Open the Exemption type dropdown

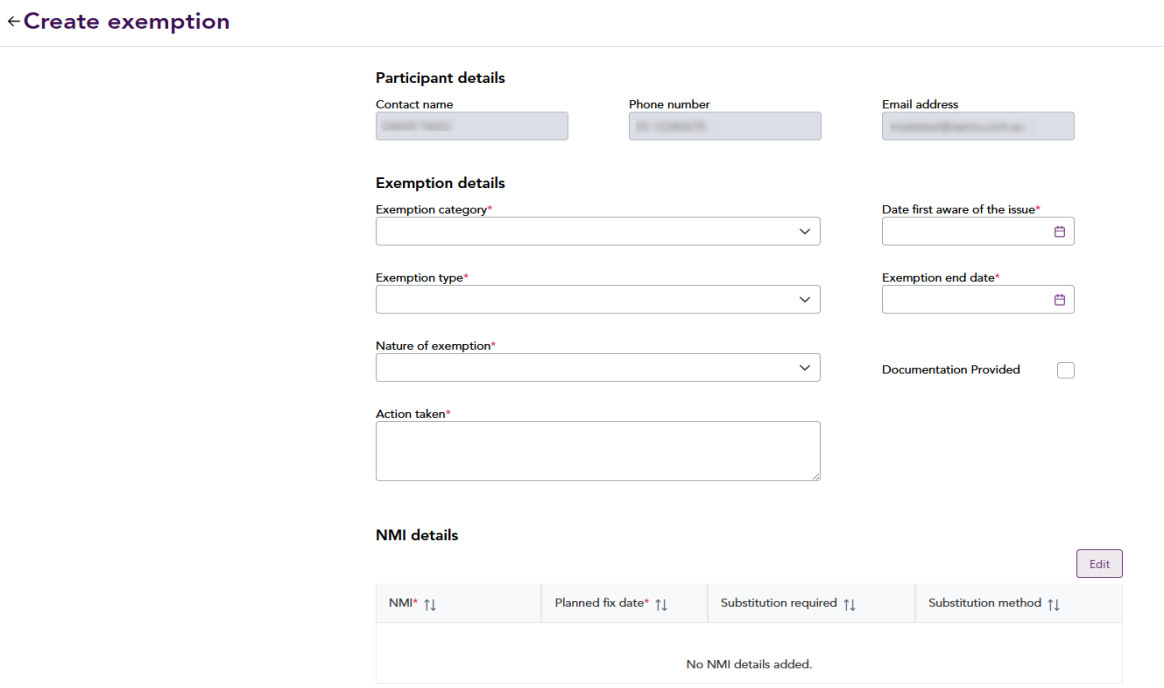point(804,300)
